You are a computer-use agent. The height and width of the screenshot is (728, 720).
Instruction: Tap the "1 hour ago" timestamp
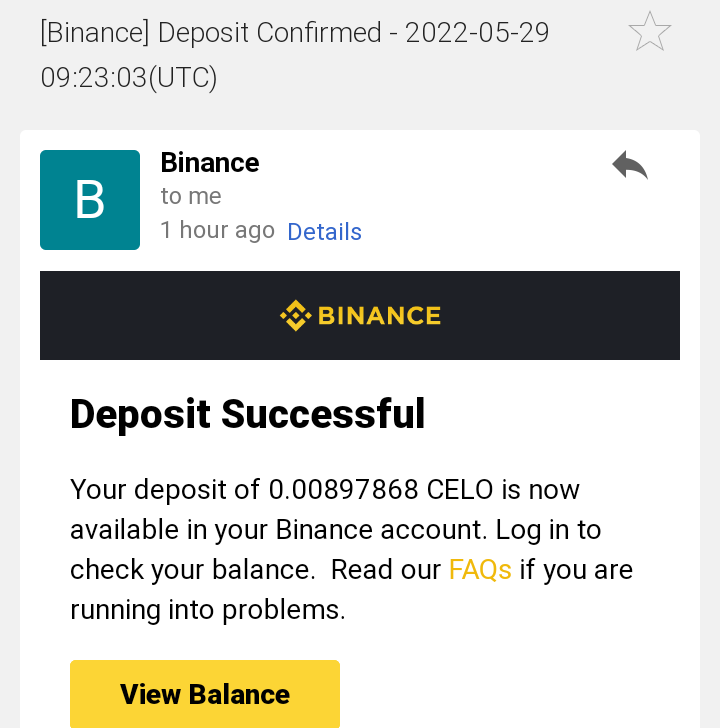[217, 231]
